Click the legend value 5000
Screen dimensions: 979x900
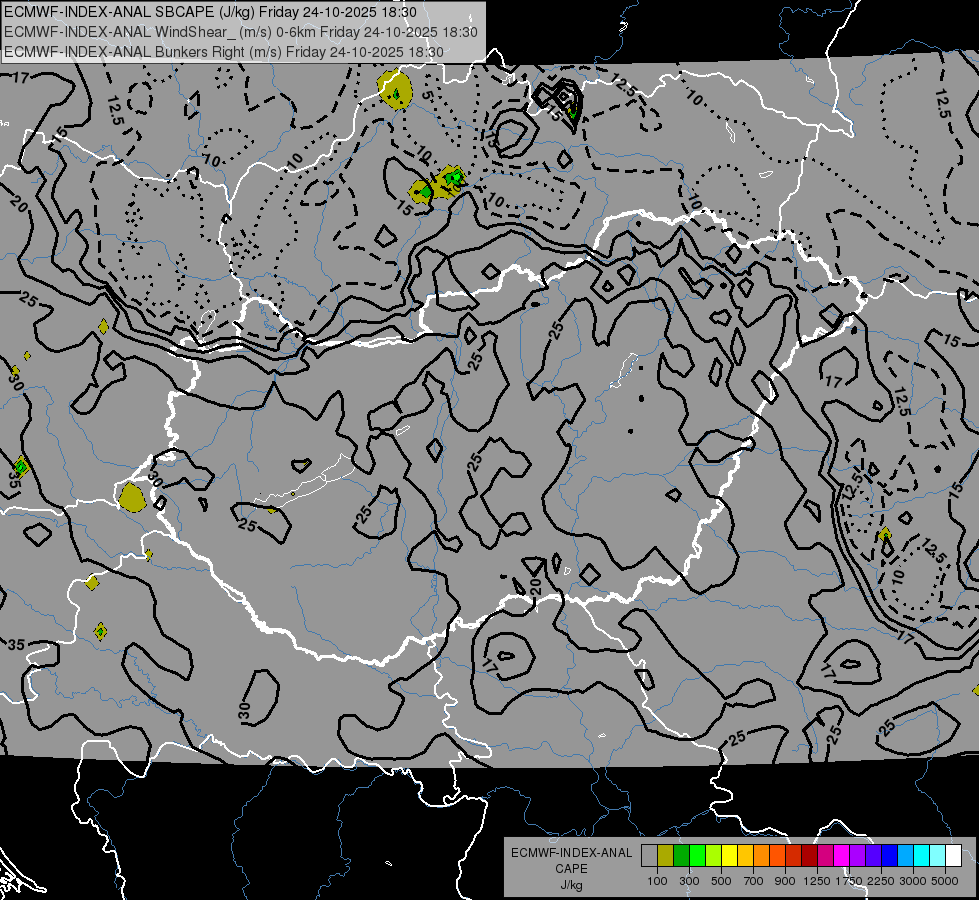[x=945, y=881]
